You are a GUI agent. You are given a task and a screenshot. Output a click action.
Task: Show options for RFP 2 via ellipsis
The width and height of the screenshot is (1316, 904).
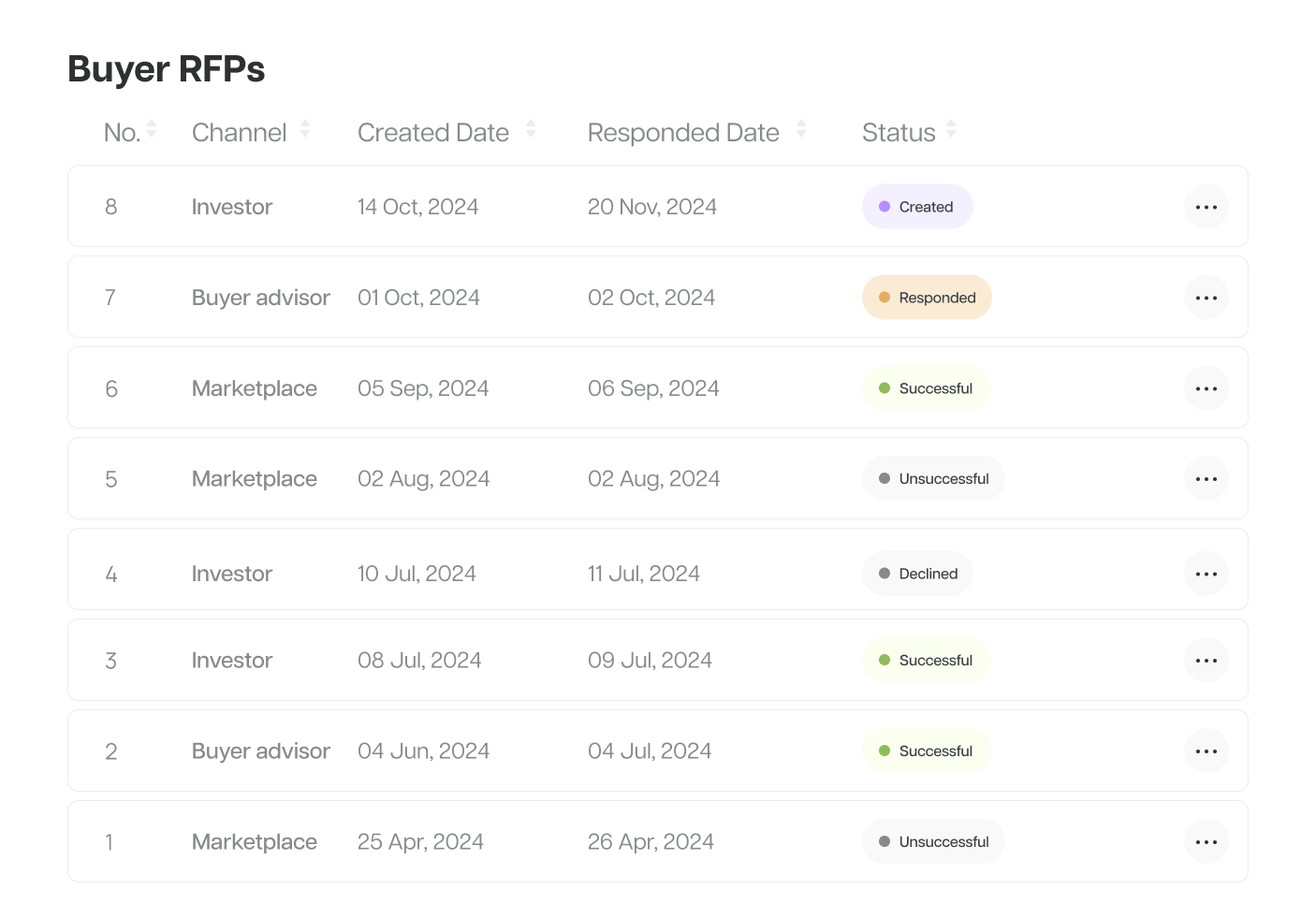click(x=1206, y=751)
